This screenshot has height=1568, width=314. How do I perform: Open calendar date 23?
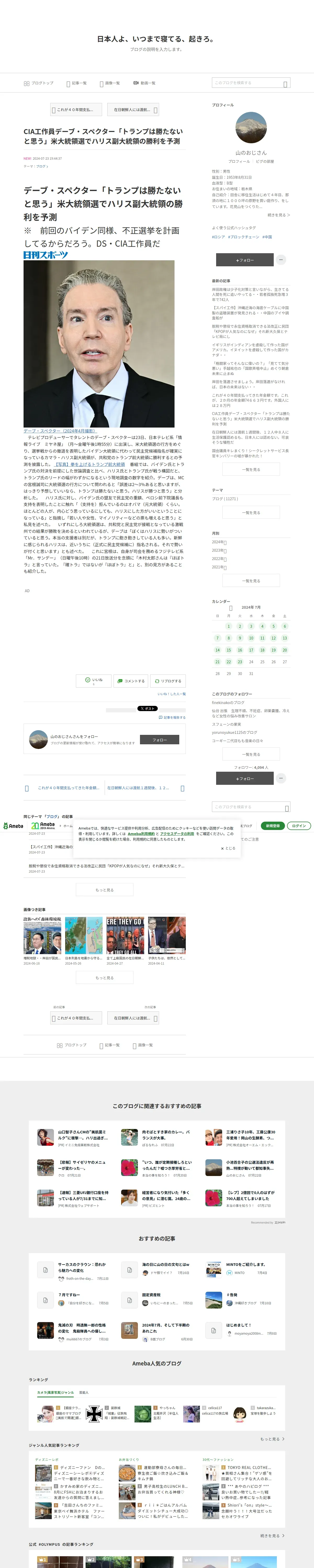coord(240,662)
